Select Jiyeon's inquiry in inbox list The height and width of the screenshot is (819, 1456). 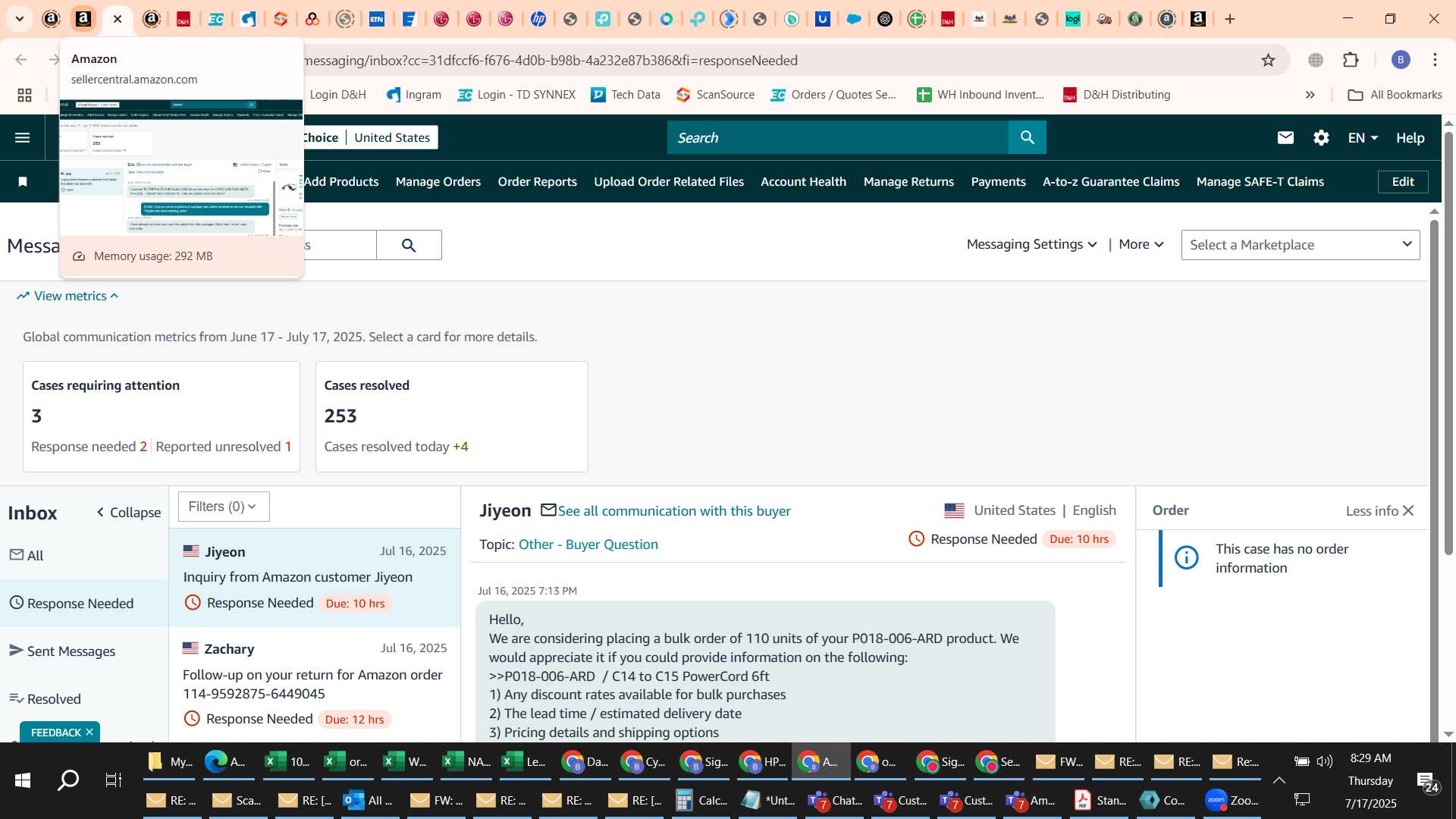pos(315,578)
